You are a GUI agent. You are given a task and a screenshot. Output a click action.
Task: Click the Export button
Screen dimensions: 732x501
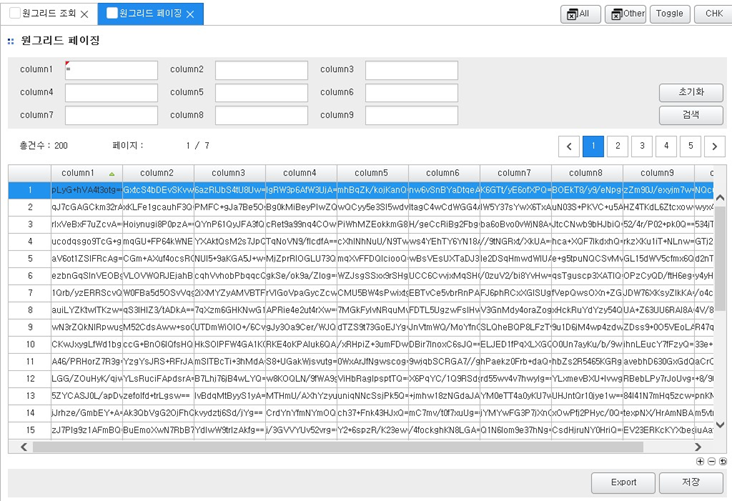point(623,482)
